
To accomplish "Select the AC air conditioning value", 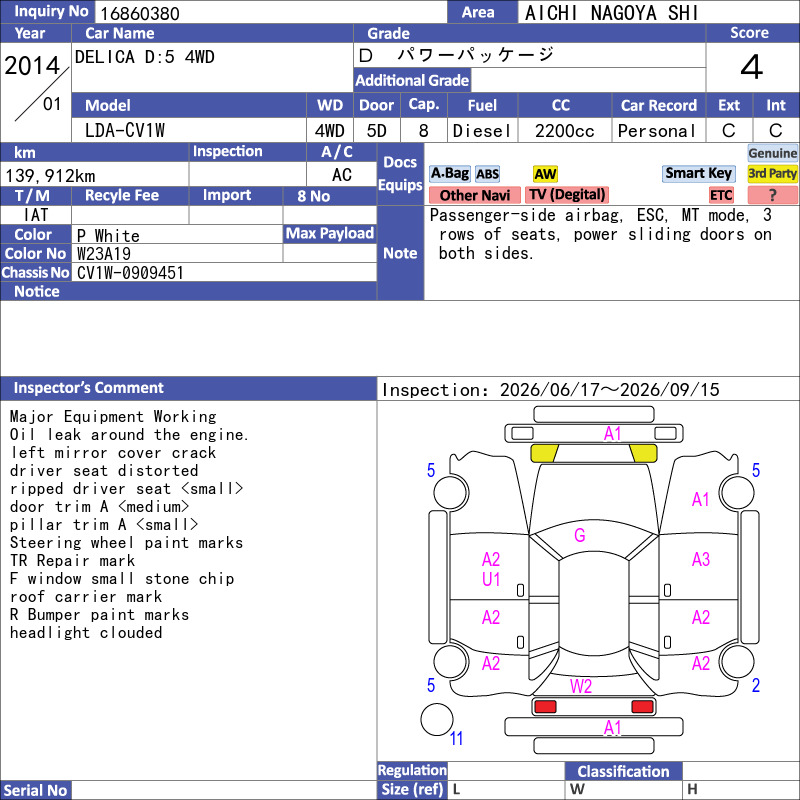I will 341,175.
